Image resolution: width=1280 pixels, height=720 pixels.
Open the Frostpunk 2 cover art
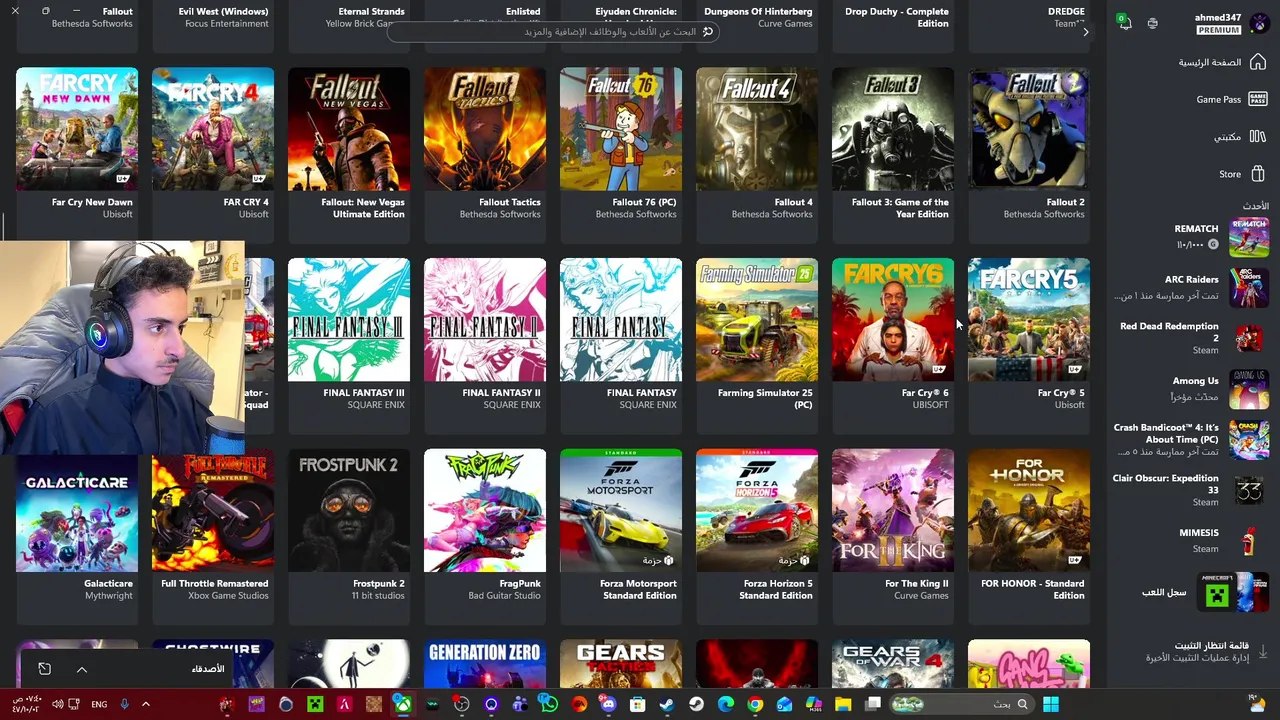pyautogui.click(x=349, y=510)
